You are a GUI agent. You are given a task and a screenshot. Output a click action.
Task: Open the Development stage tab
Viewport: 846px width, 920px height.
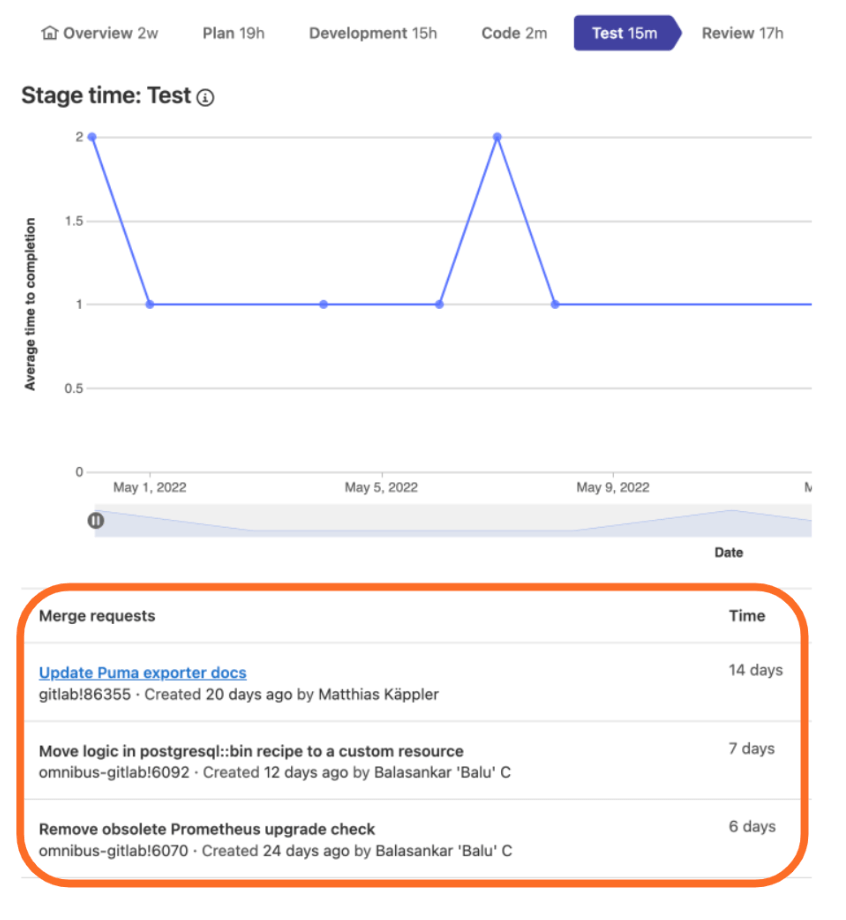(x=373, y=33)
